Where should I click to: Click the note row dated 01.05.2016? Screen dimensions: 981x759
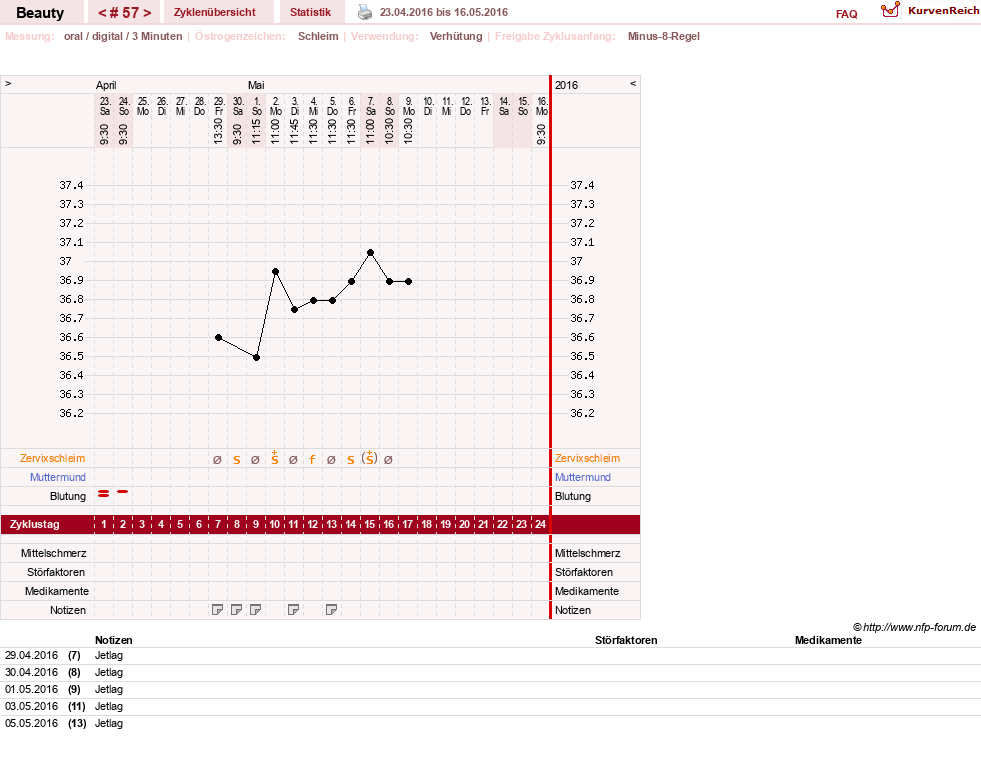click(x=490, y=690)
